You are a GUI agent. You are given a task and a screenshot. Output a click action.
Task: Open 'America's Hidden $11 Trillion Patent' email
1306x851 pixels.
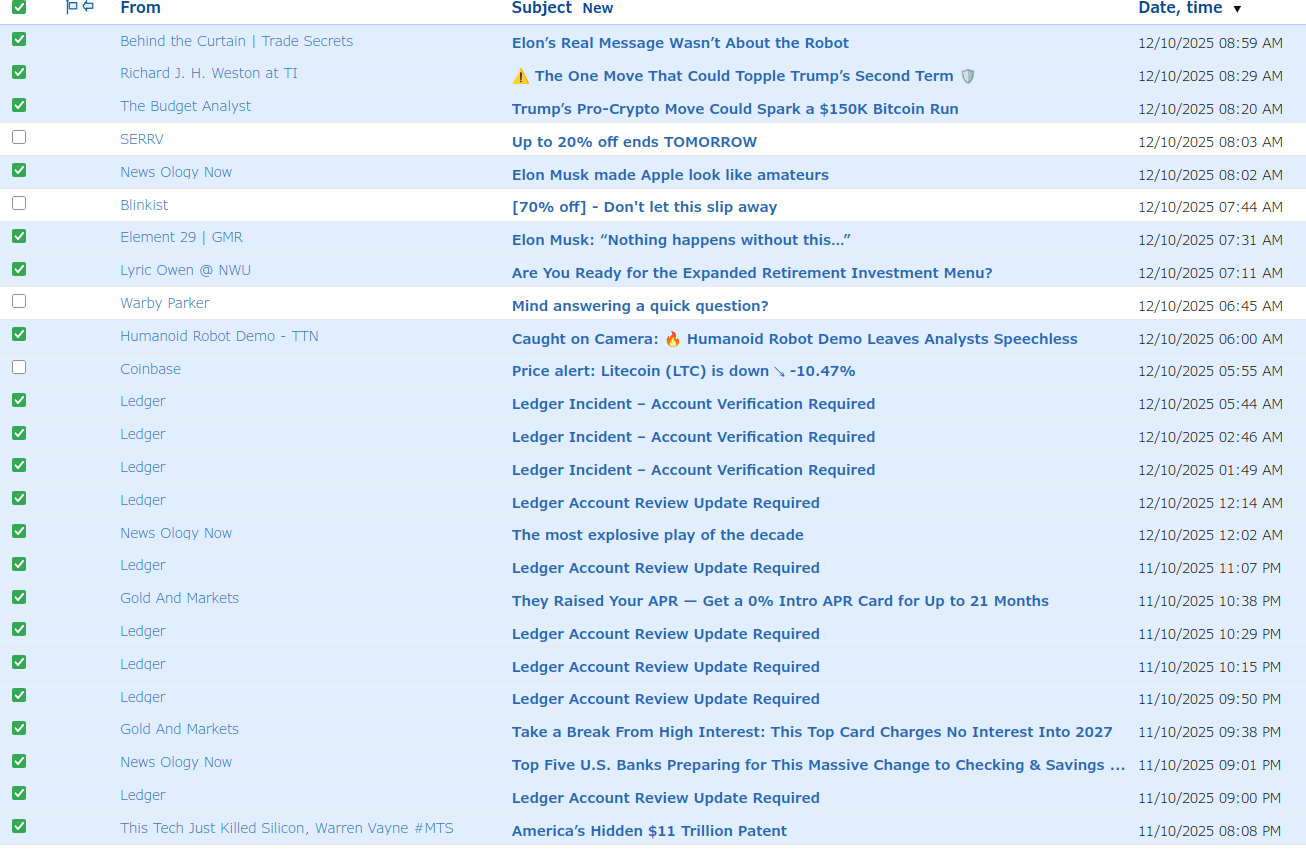(649, 831)
